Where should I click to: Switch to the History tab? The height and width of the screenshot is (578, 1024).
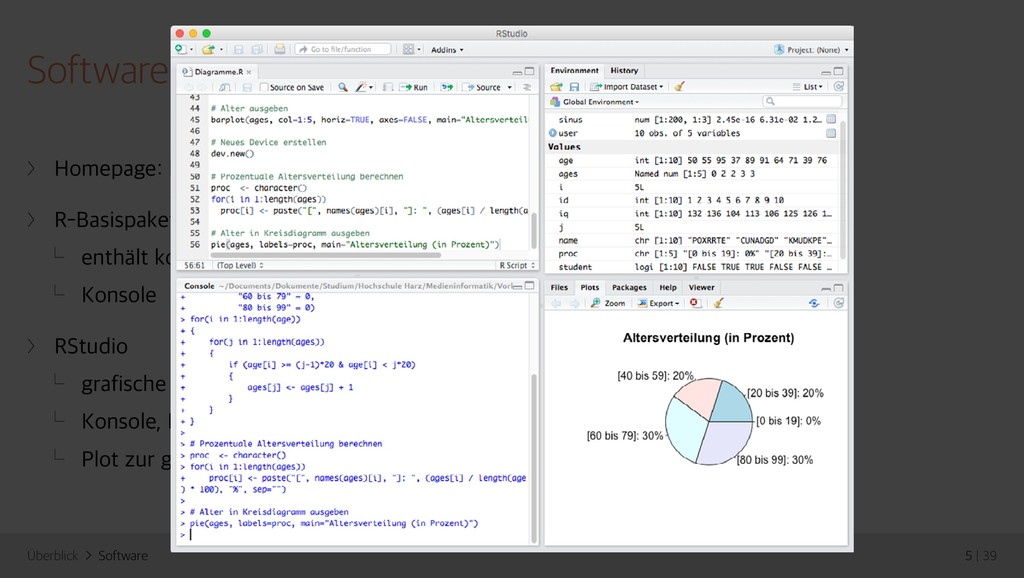point(624,71)
